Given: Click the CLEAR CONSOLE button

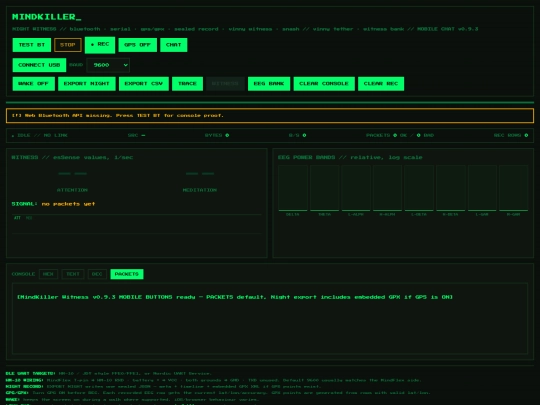Looking at the screenshot, I should tap(324, 84).
